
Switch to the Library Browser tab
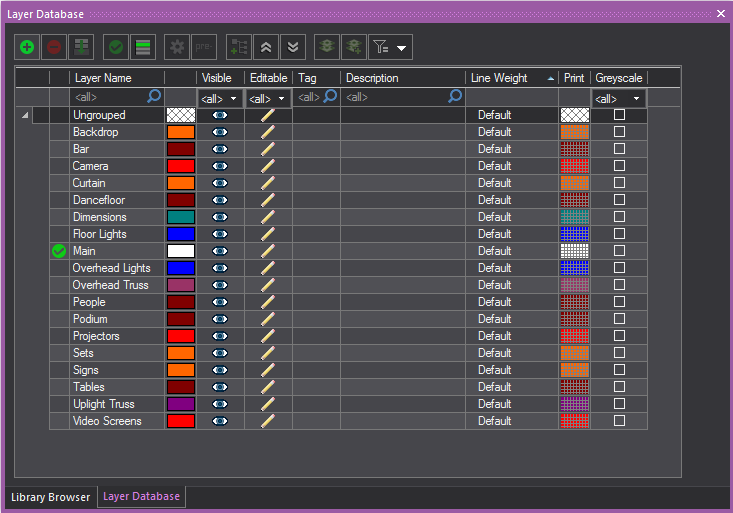click(50, 497)
